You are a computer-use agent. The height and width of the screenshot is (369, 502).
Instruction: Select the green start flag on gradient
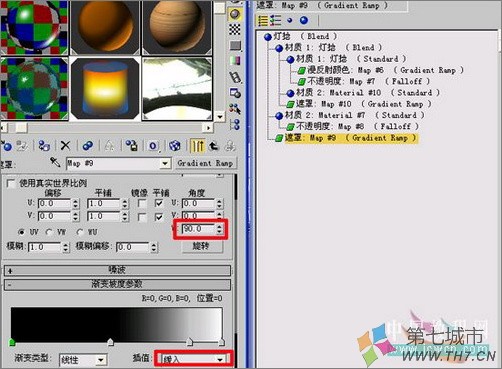pos(12,342)
